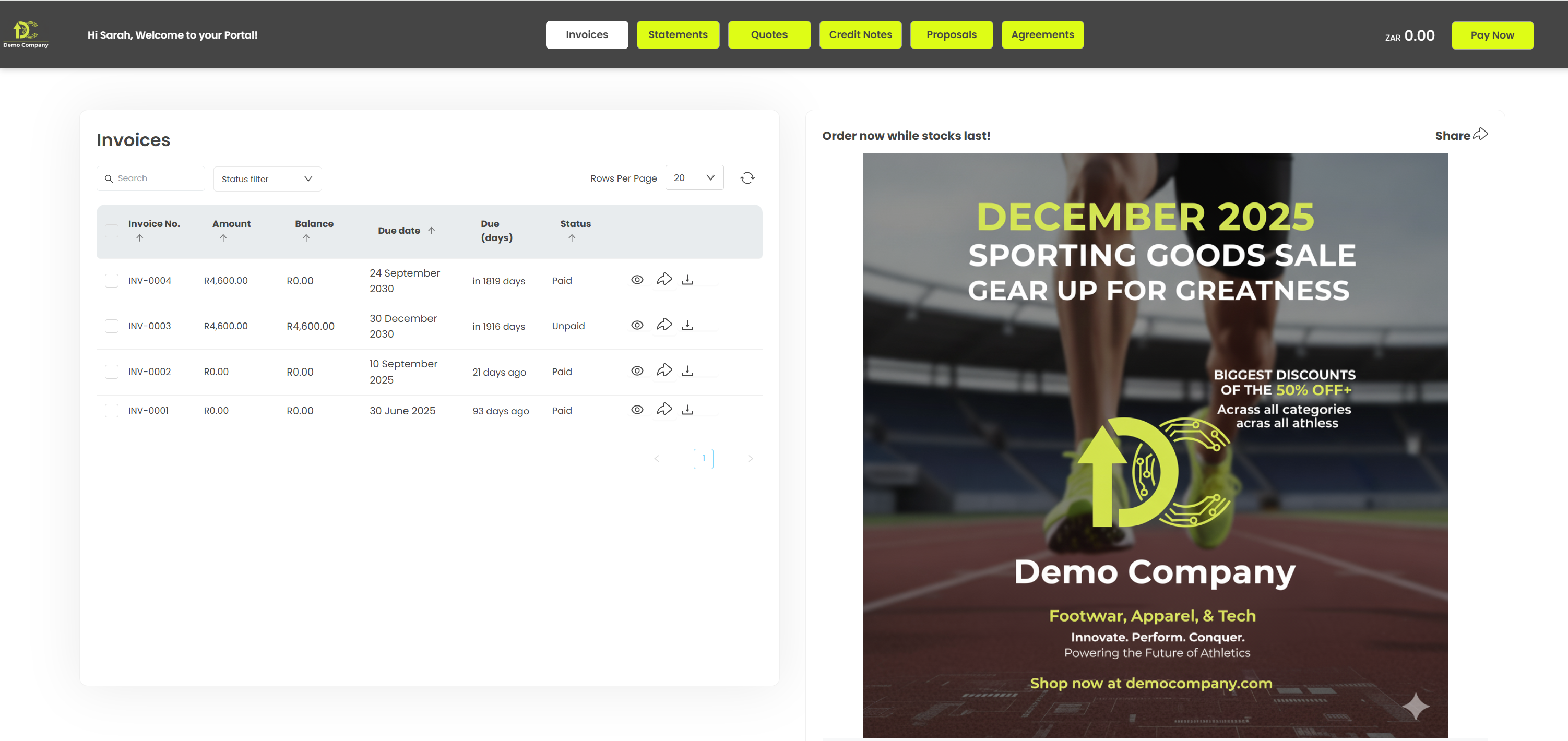Open the Credit Notes tab
Image resolution: width=1568 pixels, height=741 pixels.
pyautogui.click(x=860, y=34)
